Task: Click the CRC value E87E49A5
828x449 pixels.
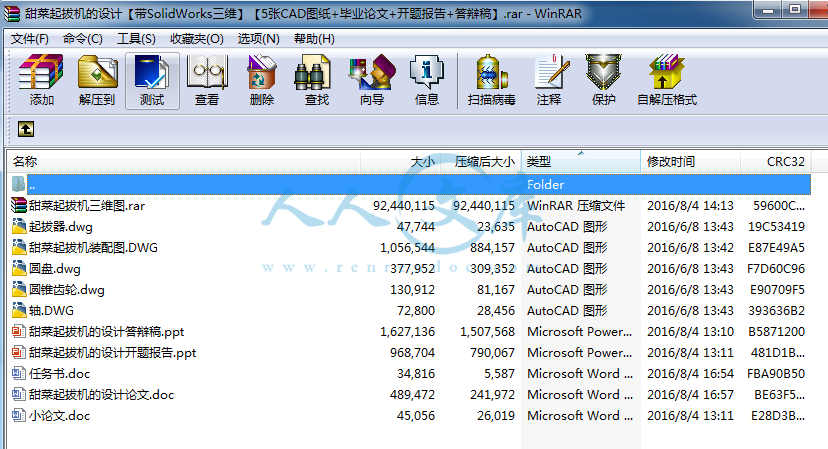Action: (x=776, y=248)
